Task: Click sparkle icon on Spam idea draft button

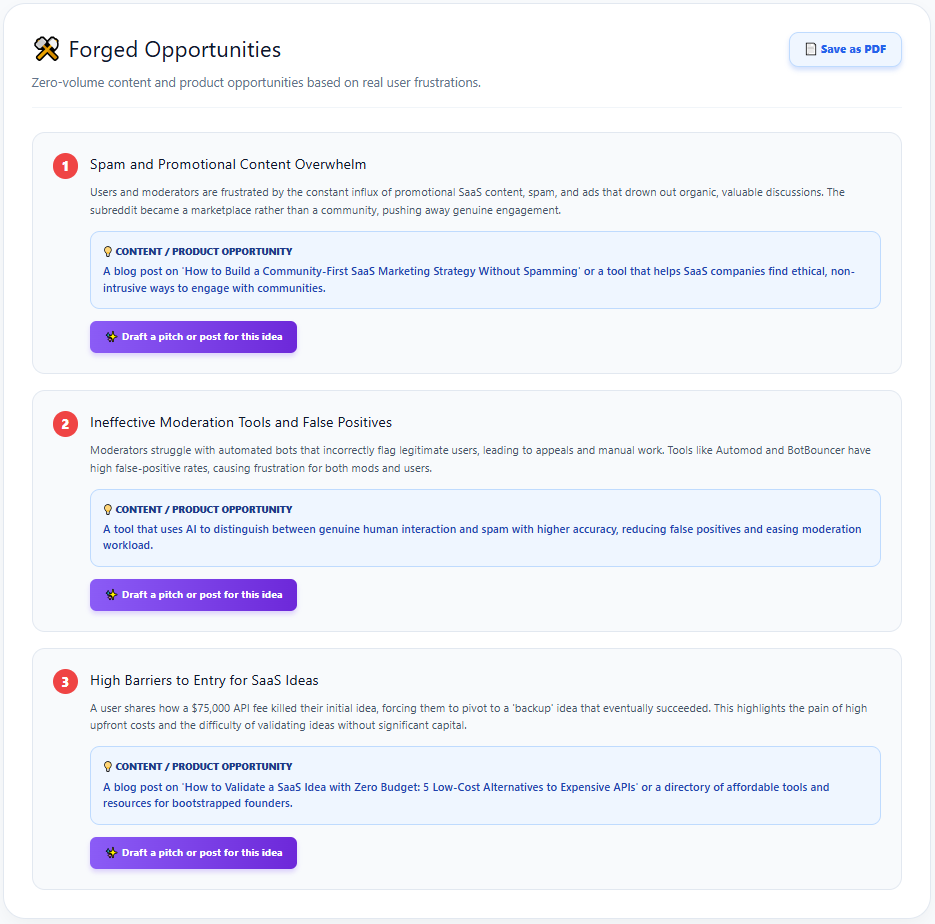Action: [x=111, y=337]
